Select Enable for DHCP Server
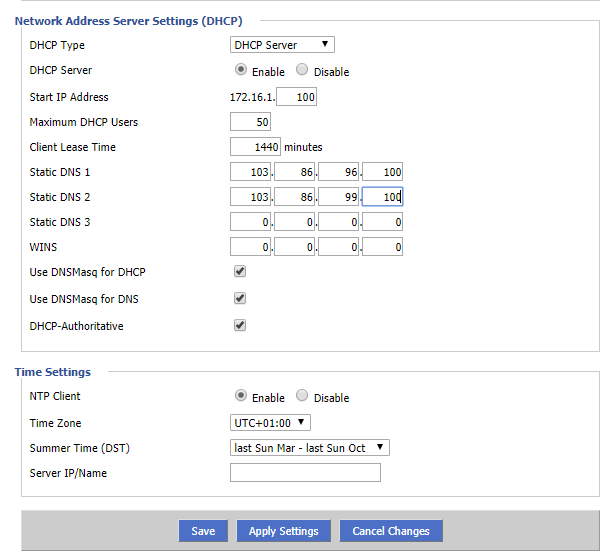 241,71
